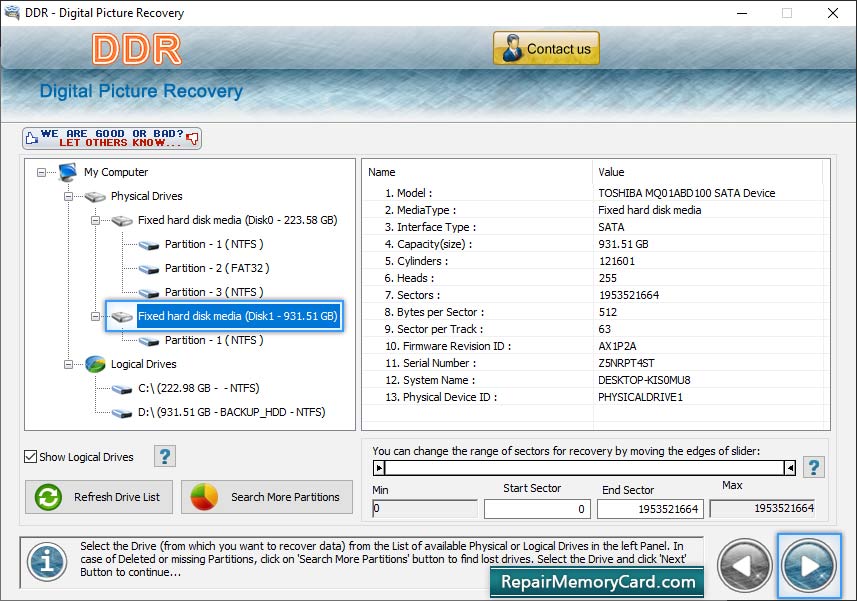Click the pie chart partitions icon
The image size is (857, 601).
(204, 497)
